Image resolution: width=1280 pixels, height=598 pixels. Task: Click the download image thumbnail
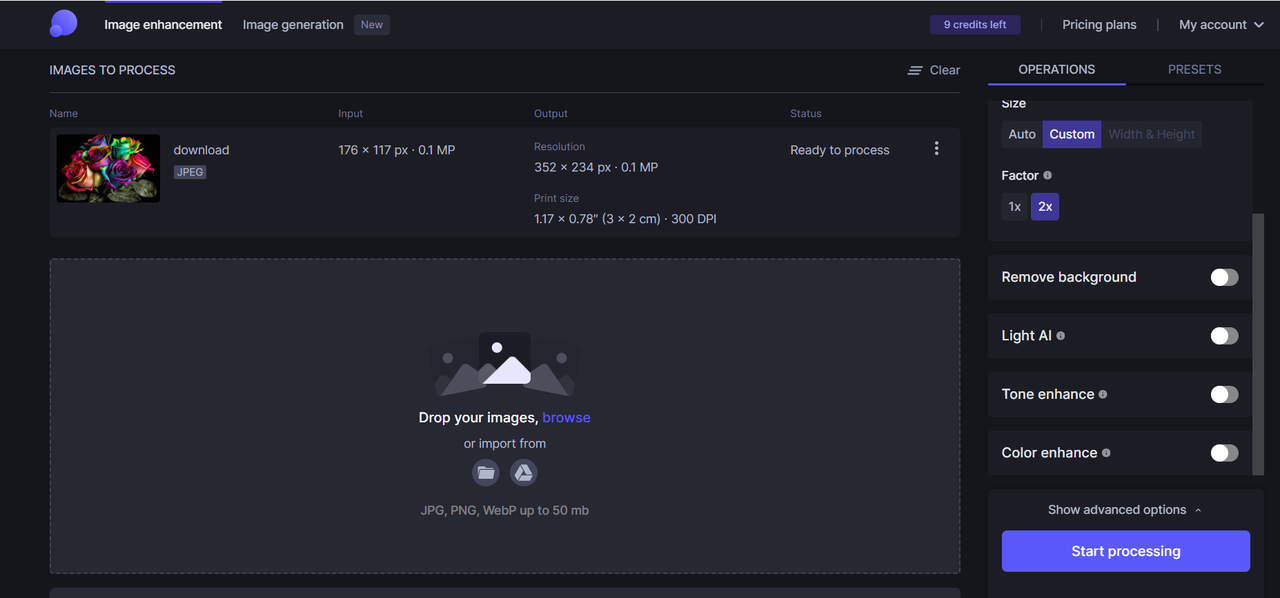[x=108, y=168]
